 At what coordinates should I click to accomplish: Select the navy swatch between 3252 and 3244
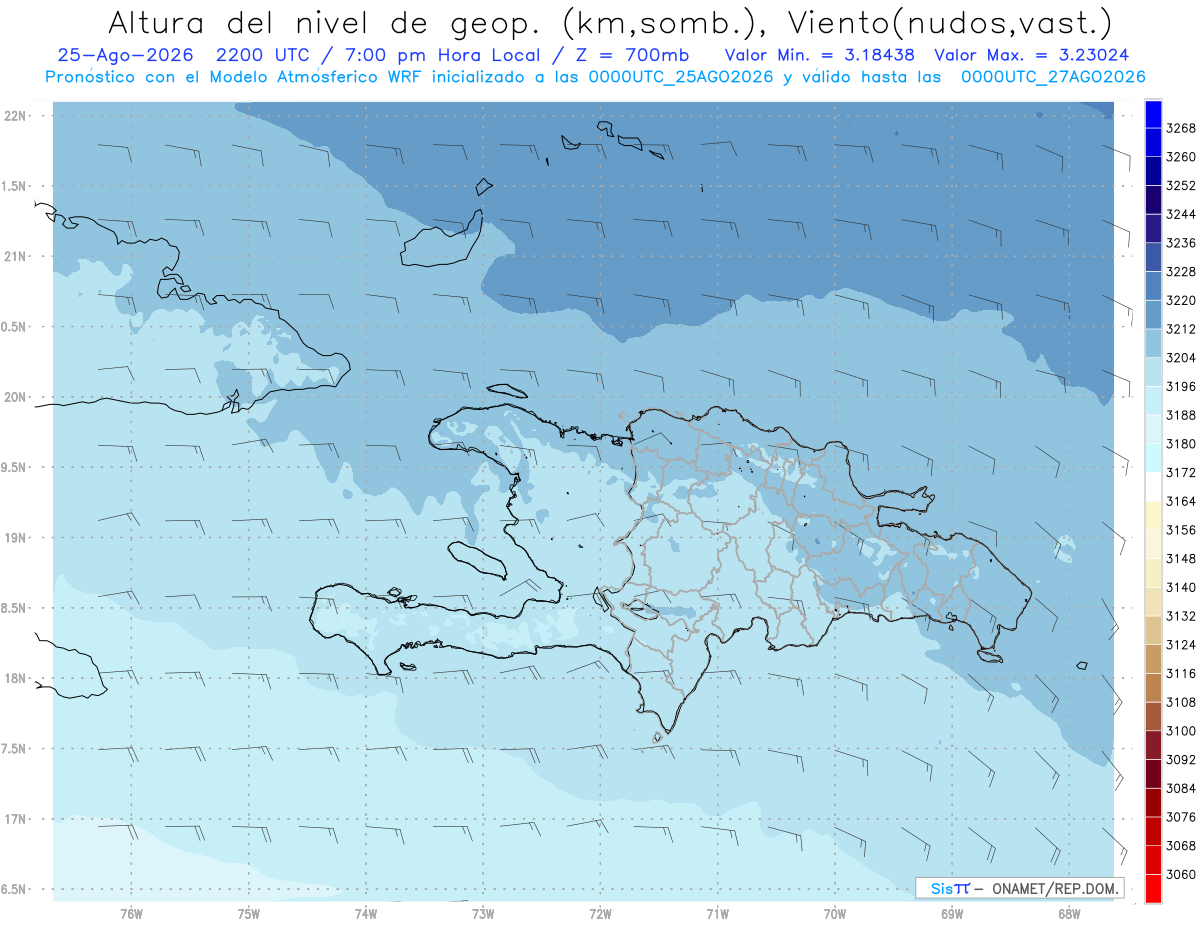point(1153,200)
